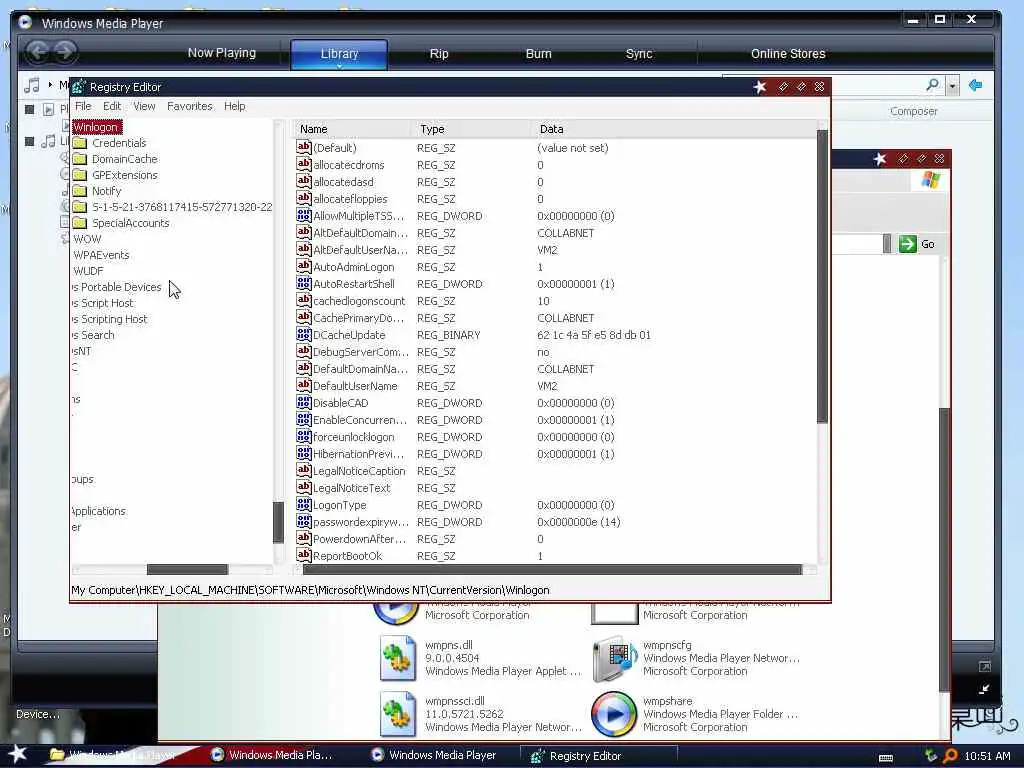This screenshot has width=1024, height=768.
Task: Select the passwordexpirywarning value
Action: click(x=361, y=522)
